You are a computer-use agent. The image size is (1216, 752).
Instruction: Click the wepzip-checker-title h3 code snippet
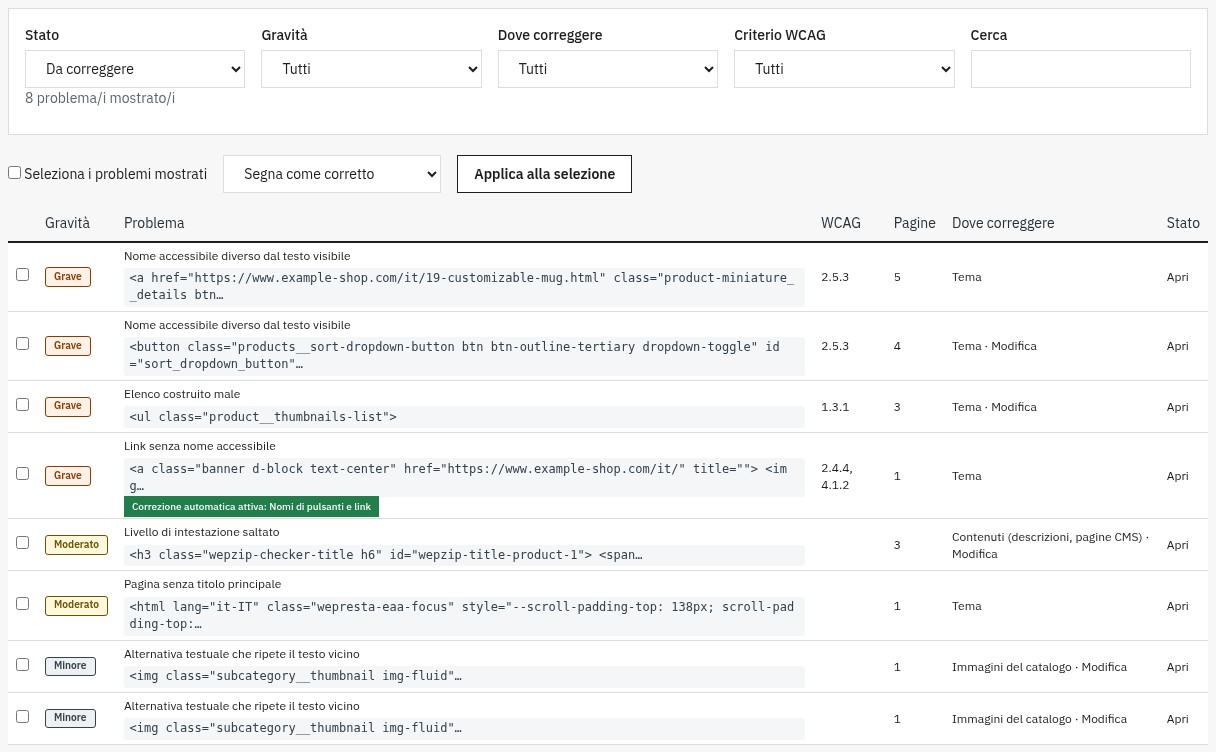[x=464, y=555]
